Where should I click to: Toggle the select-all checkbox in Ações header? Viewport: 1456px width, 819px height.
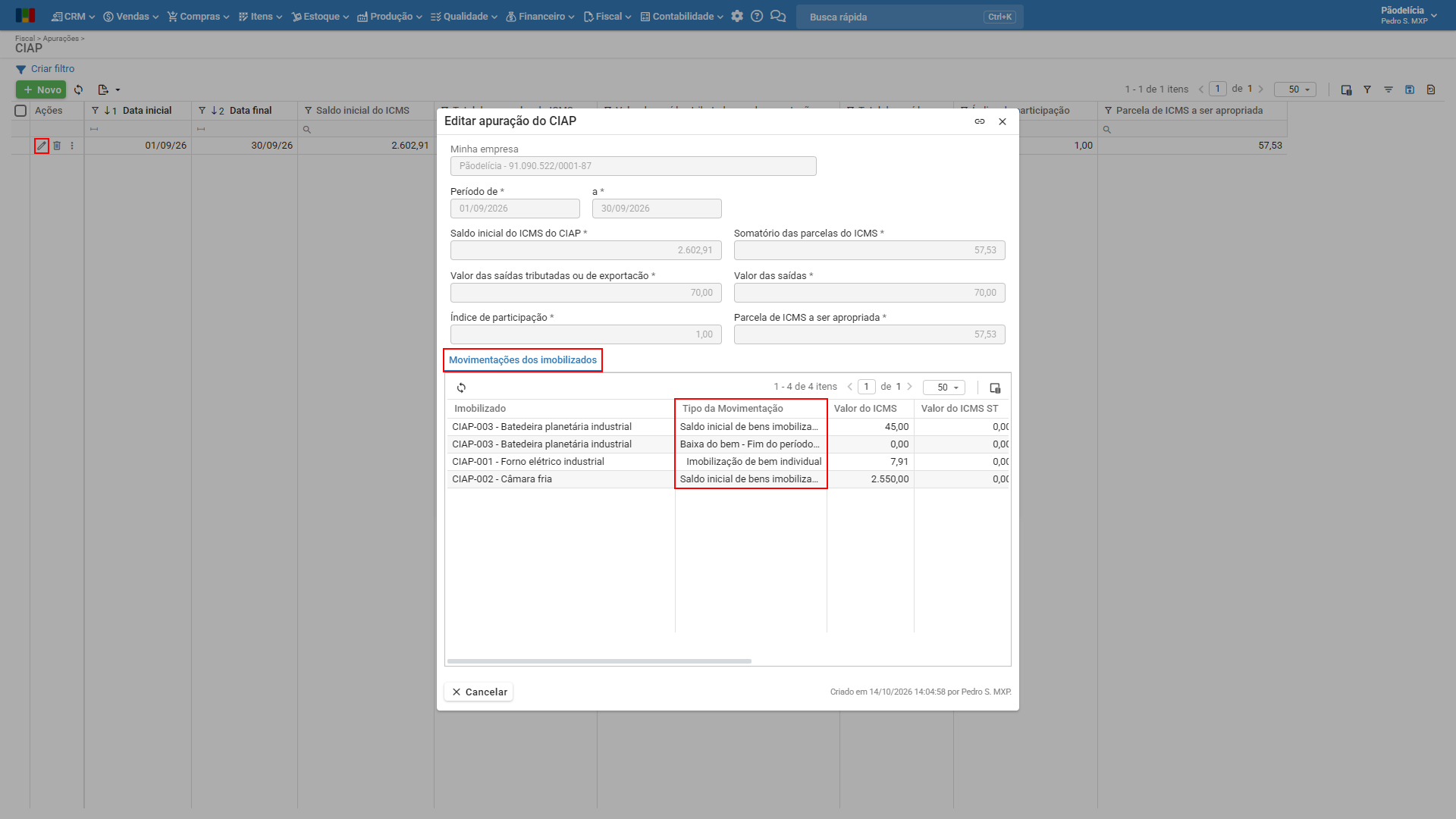coord(20,111)
